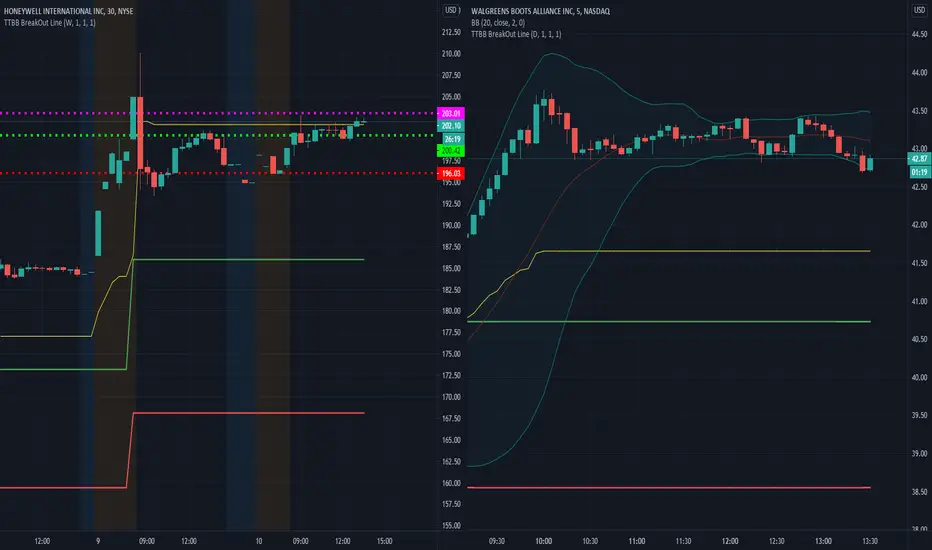Image resolution: width=932 pixels, height=550 pixels.
Task: Click the Walgreens Boots Alliance Inc chart title
Action: [540, 11]
